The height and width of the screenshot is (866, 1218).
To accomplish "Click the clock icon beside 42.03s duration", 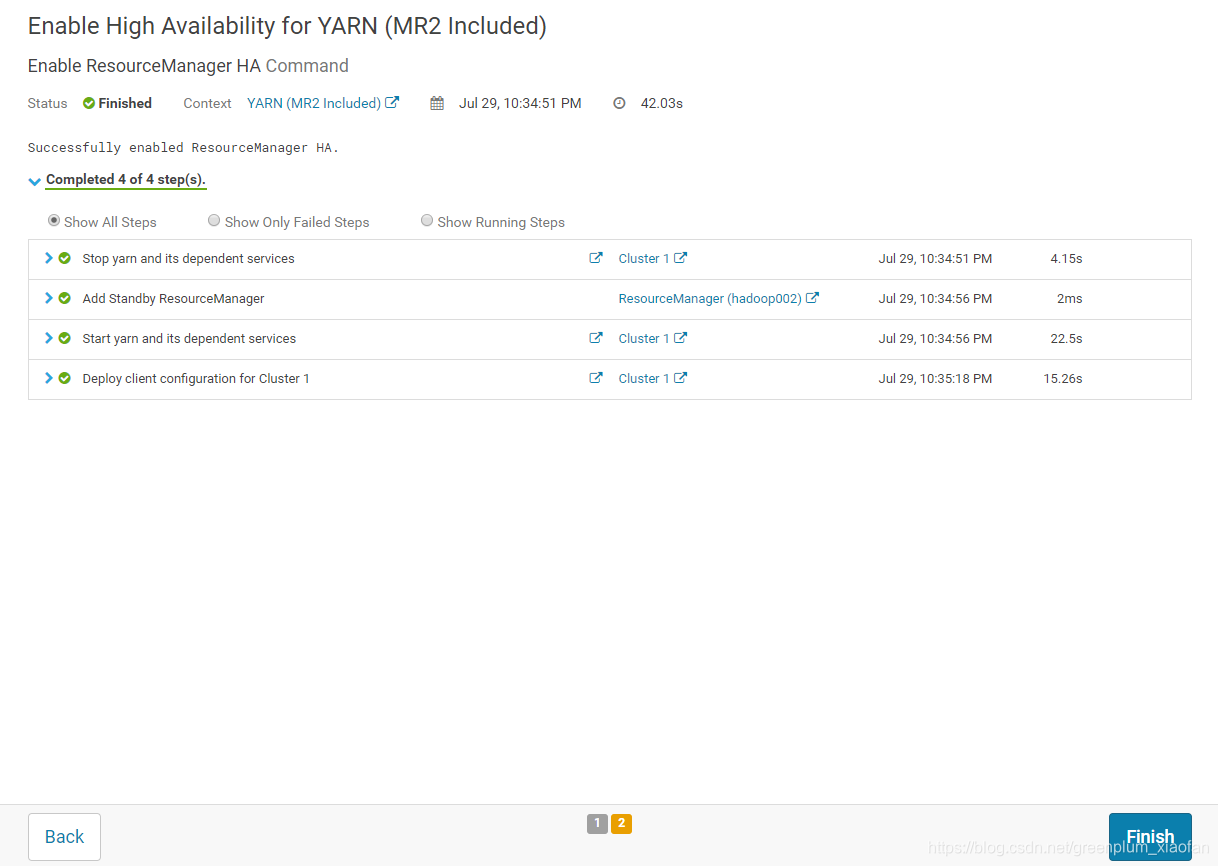I will tap(619, 103).
